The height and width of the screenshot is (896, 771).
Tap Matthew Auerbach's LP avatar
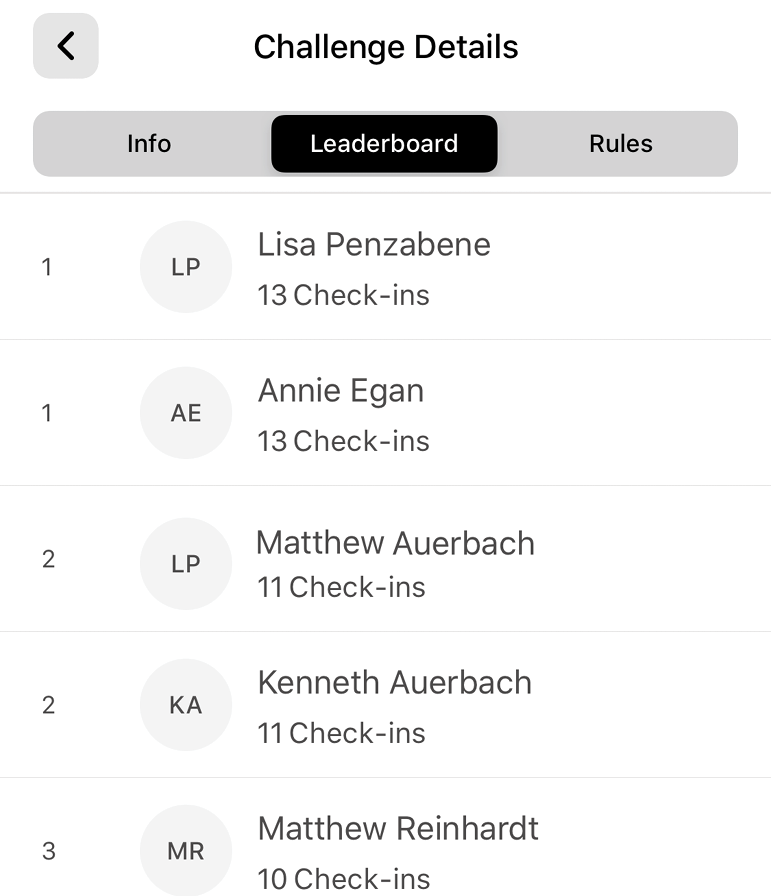186,563
